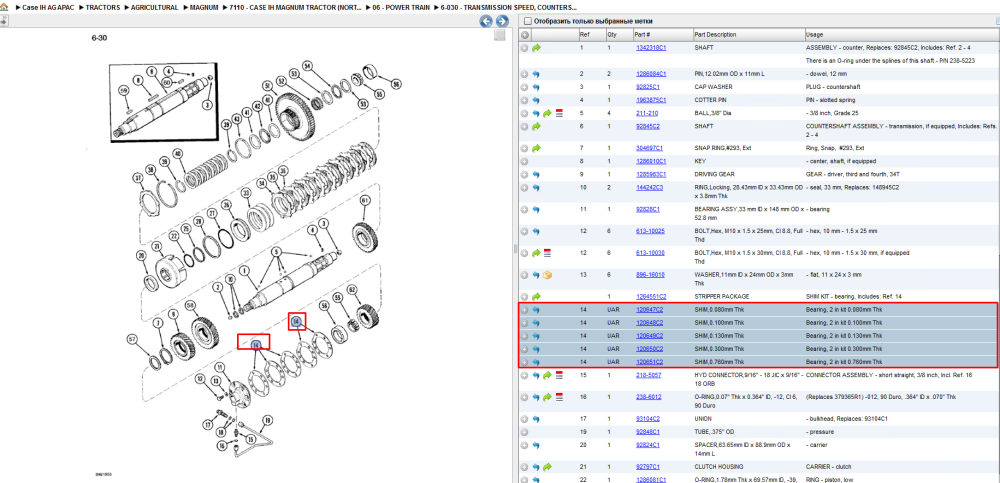Toggle the round select button for row 120651C2

pyautogui.click(x=525, y=362)
